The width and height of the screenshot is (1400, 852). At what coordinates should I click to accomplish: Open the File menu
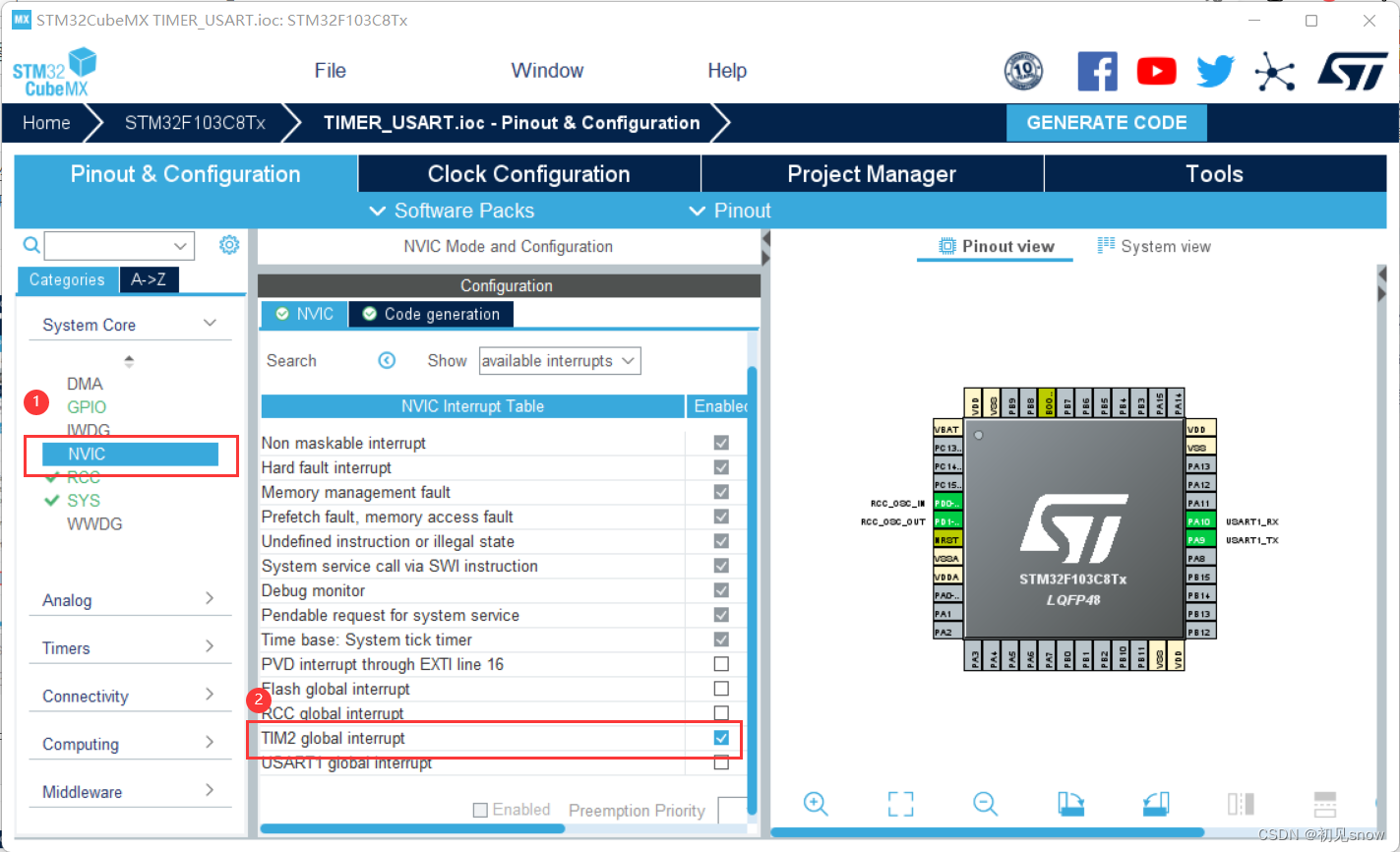click(x=331, y=71)
